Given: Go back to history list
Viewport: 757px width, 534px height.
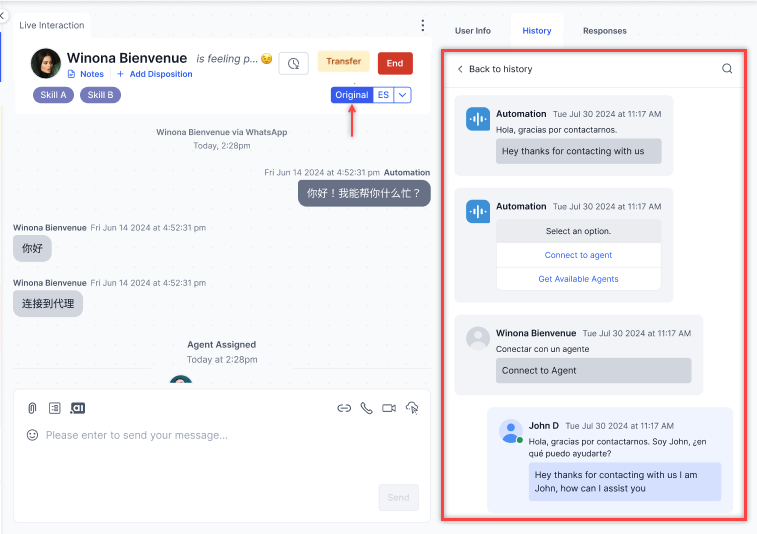Looking at the screenshot, I should (x=494, y=69).
